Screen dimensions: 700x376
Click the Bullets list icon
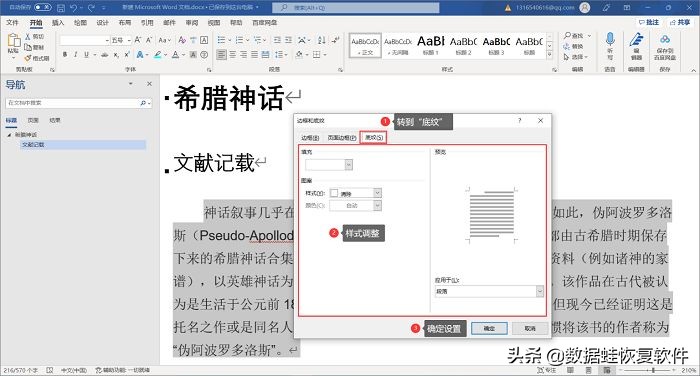point(221,40)
